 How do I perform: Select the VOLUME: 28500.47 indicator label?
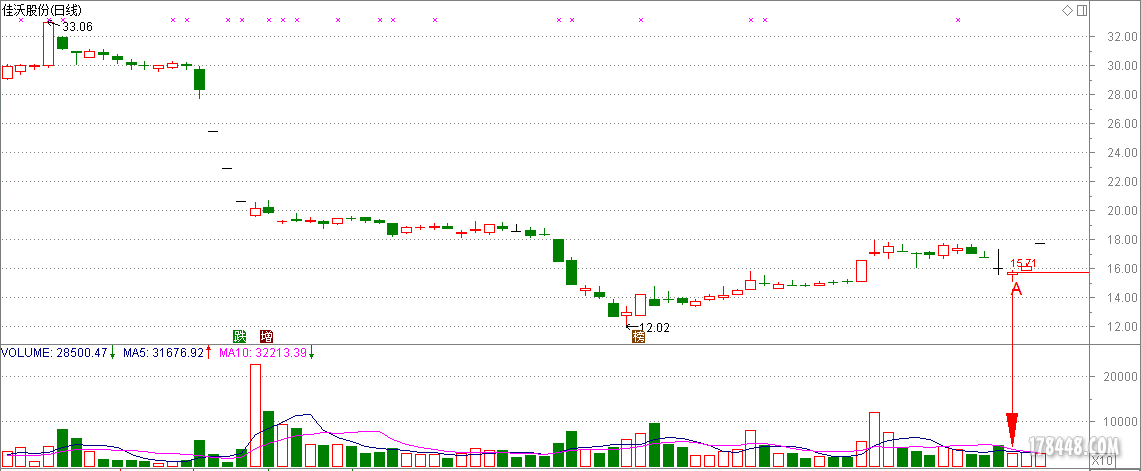[x=55, y=352]
